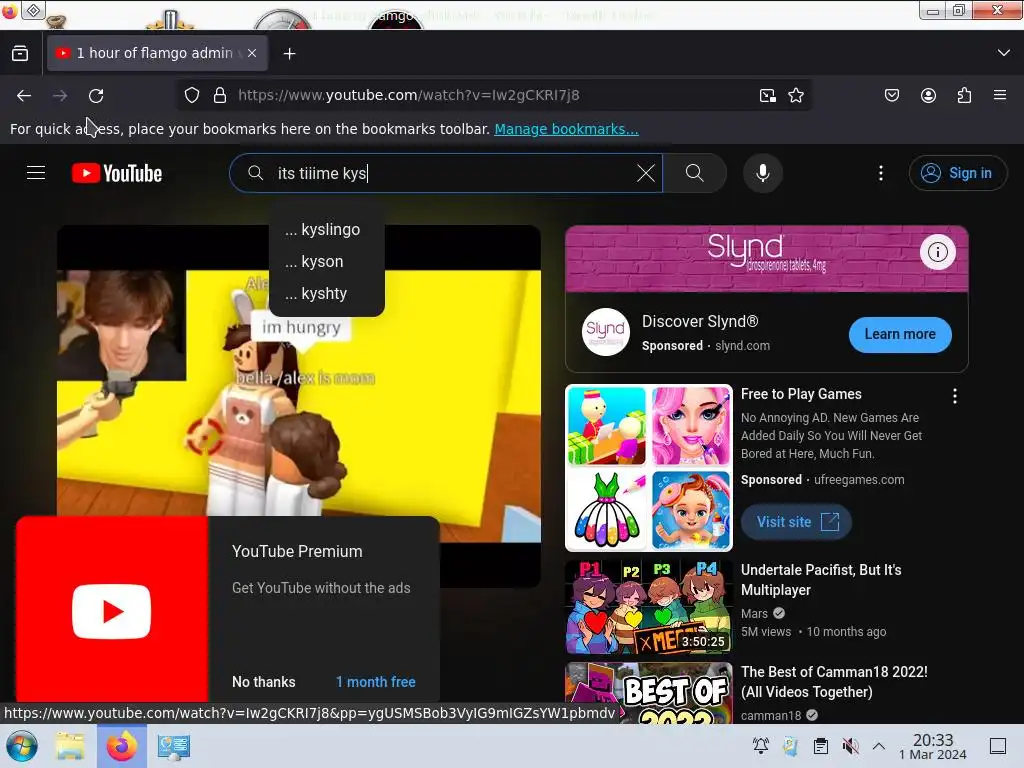Open the Pocket save icon
This screenshot has height=768, width=1024.
coord(892,95)
